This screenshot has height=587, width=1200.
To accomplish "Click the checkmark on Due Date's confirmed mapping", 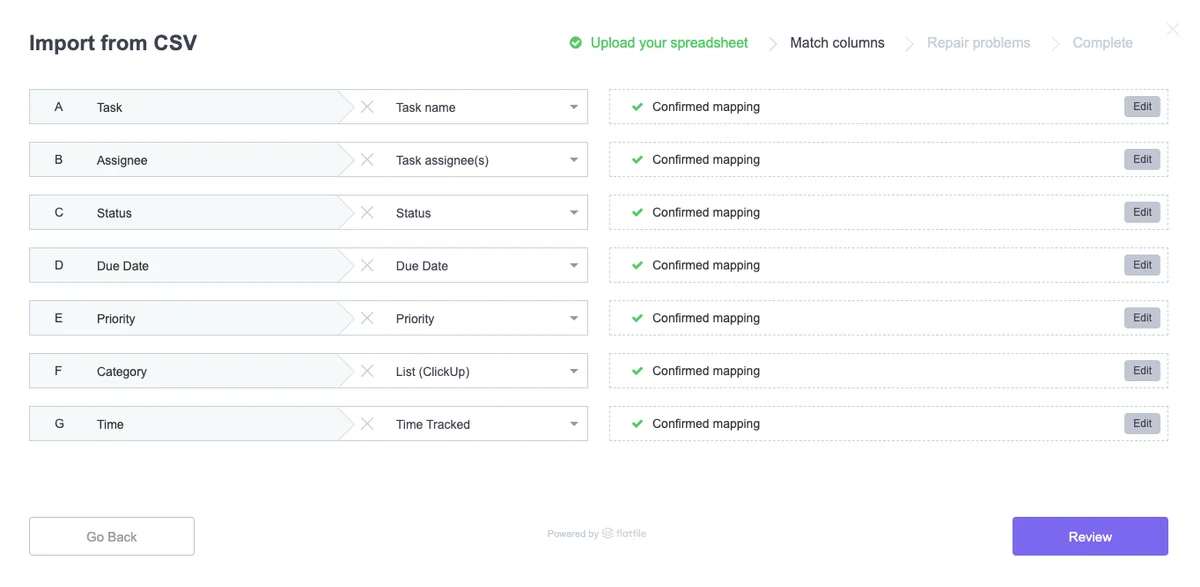I will coord(637,265).
